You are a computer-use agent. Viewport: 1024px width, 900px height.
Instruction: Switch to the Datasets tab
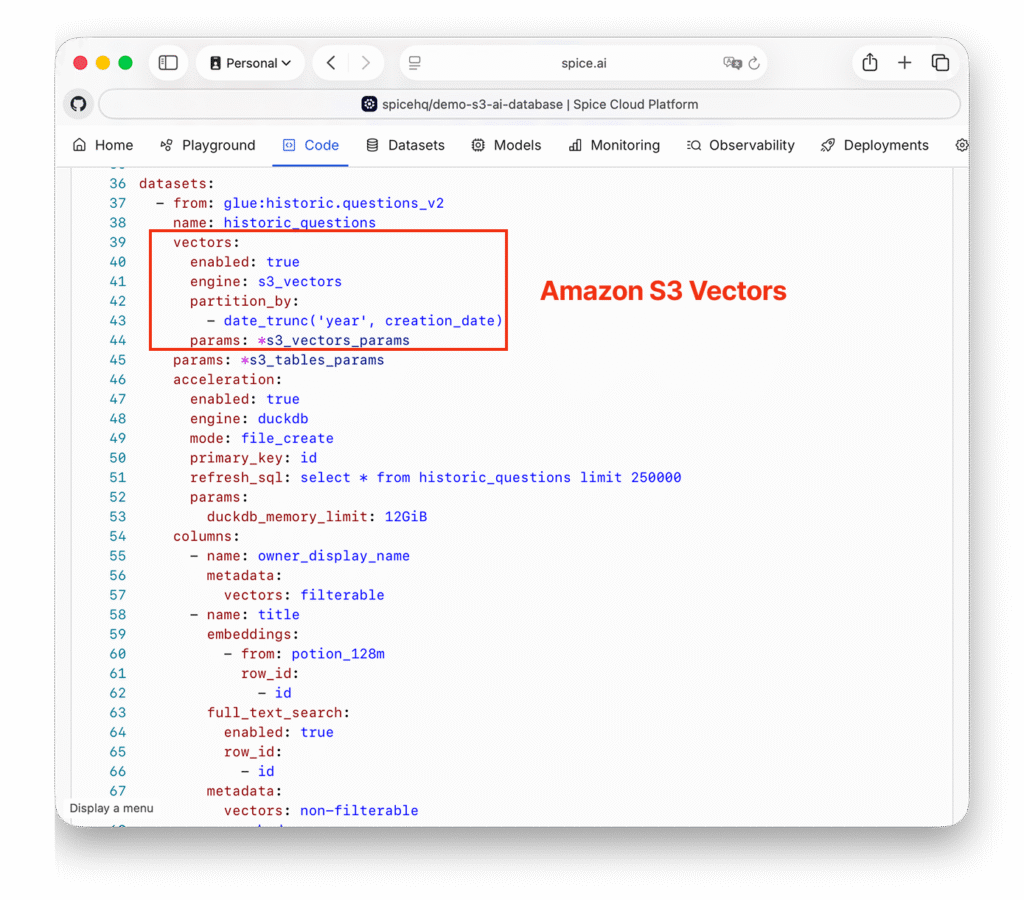405,145
